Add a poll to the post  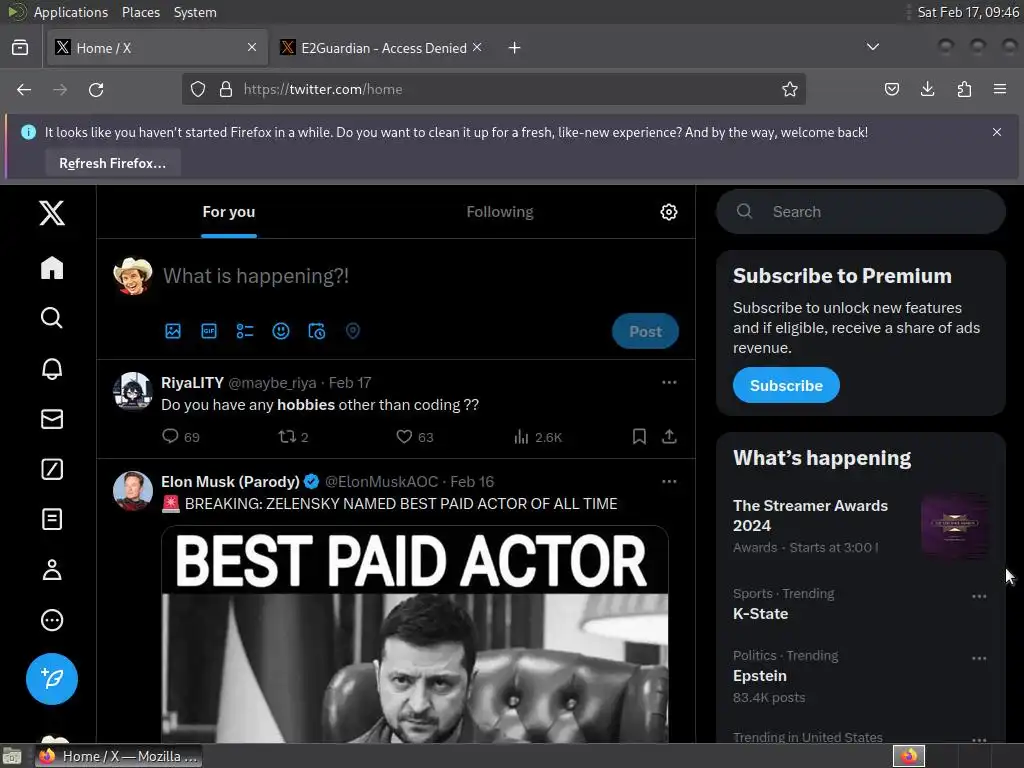pos(245,331)
